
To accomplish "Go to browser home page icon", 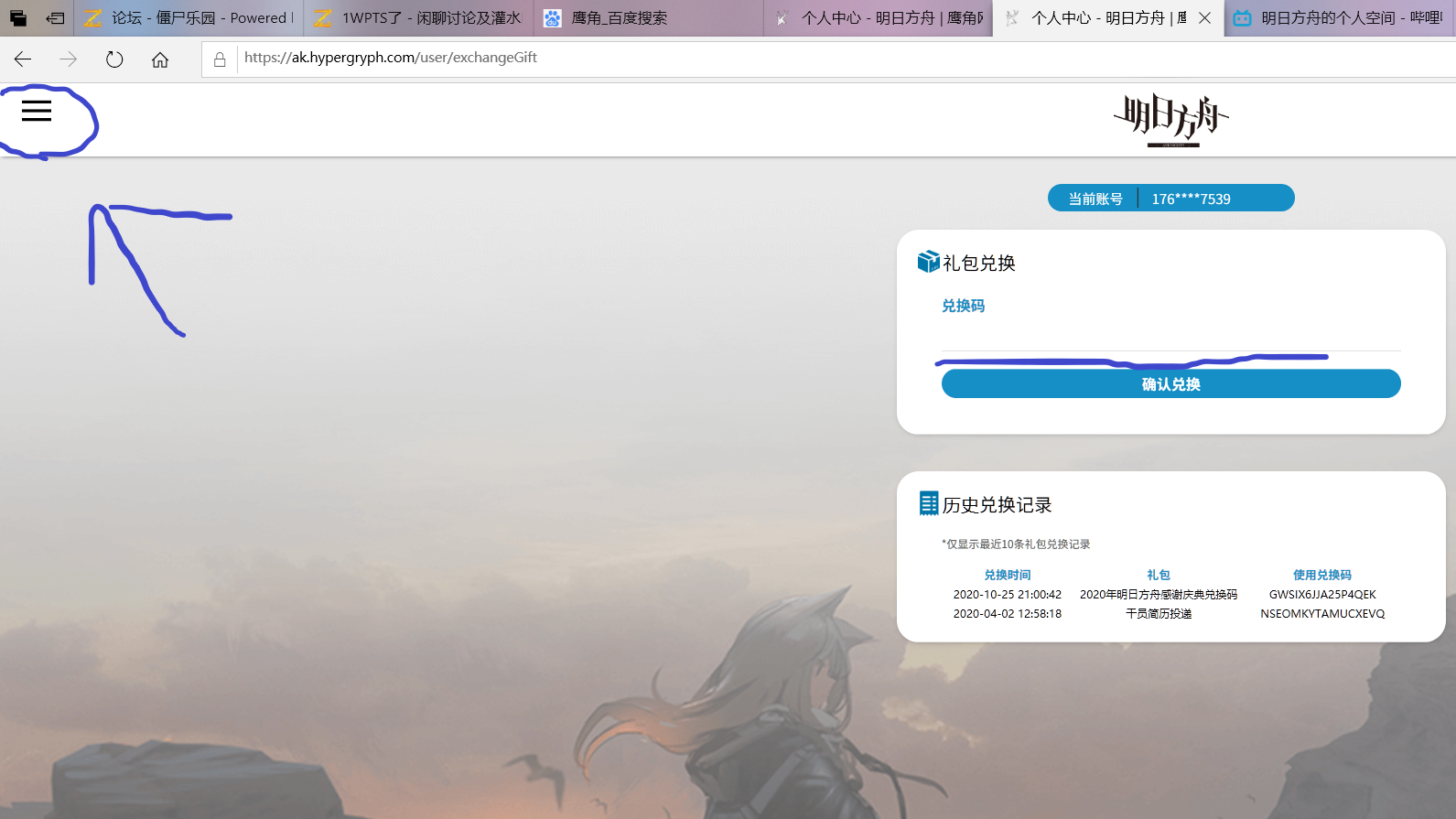I will coord(160,59).
